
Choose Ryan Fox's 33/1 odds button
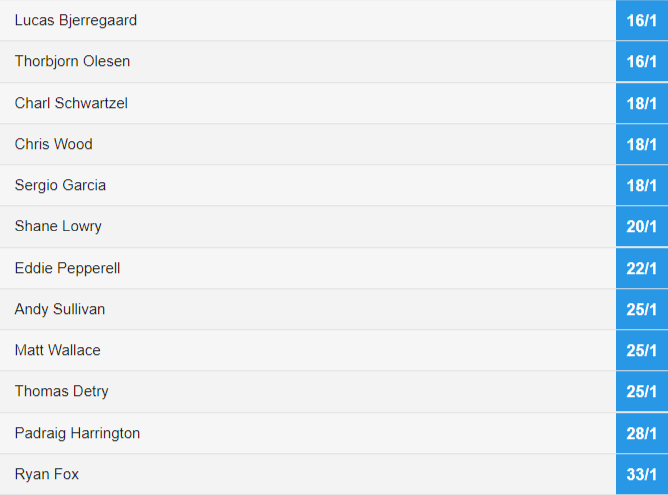(642, 474)
